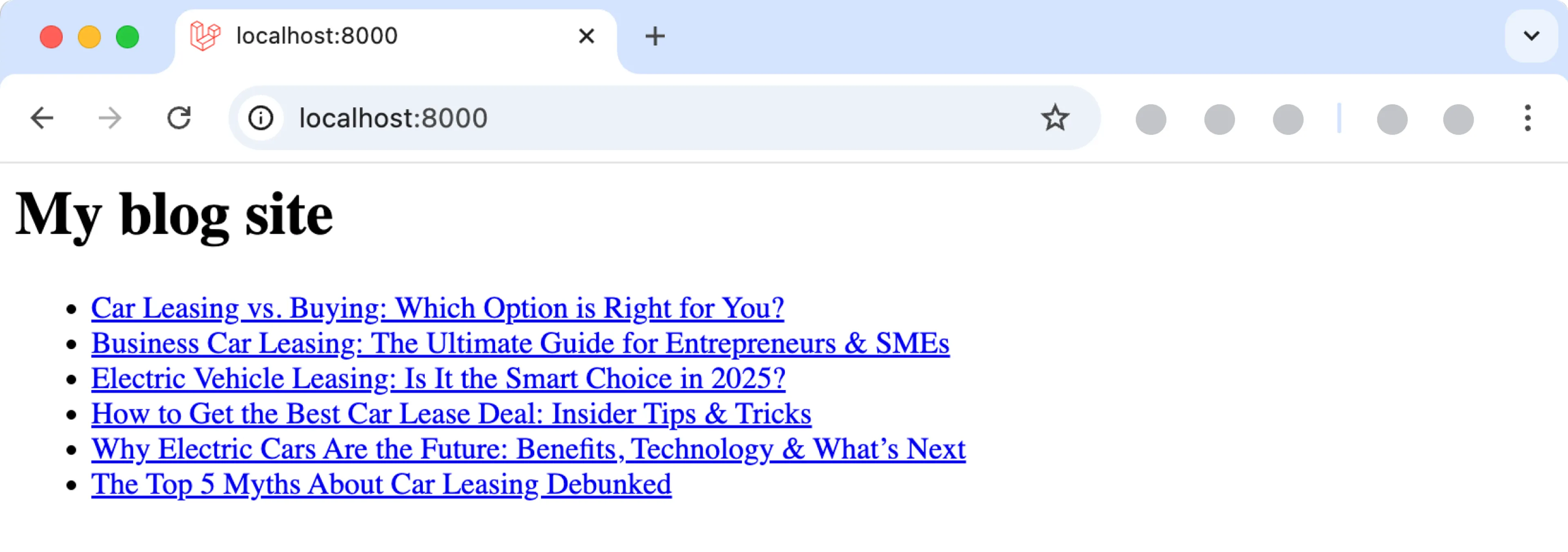Open the new tab plus button
Viewport: 1568px width, 552px height.
[655, 36]
